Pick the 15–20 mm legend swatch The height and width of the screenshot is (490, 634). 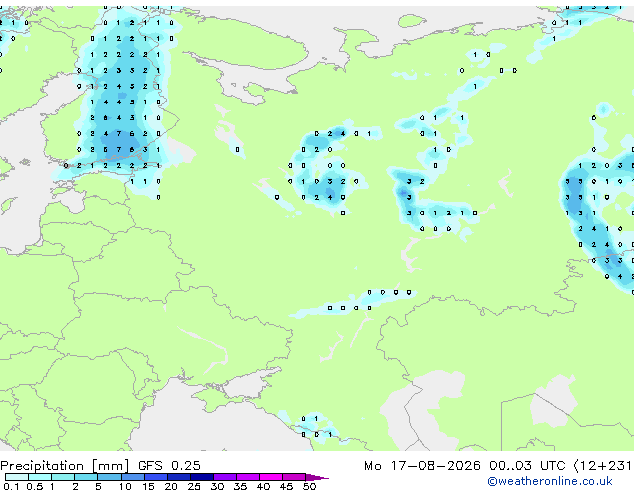click(x=155, y=477)
